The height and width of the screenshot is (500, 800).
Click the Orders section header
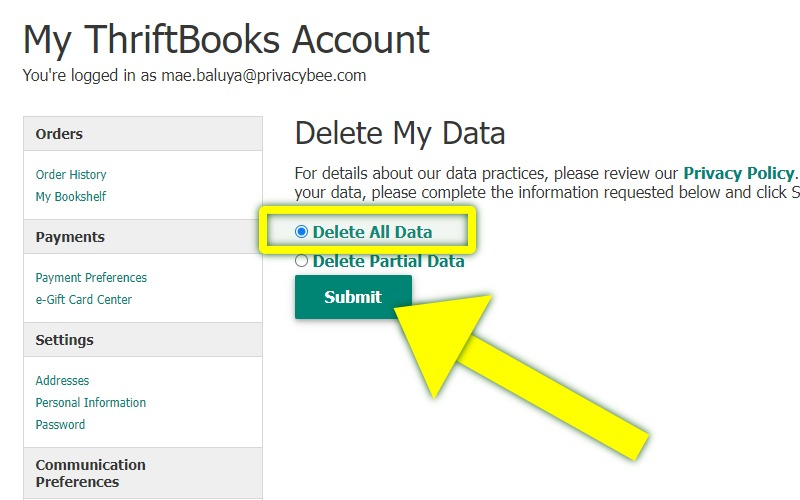(59, 134)
